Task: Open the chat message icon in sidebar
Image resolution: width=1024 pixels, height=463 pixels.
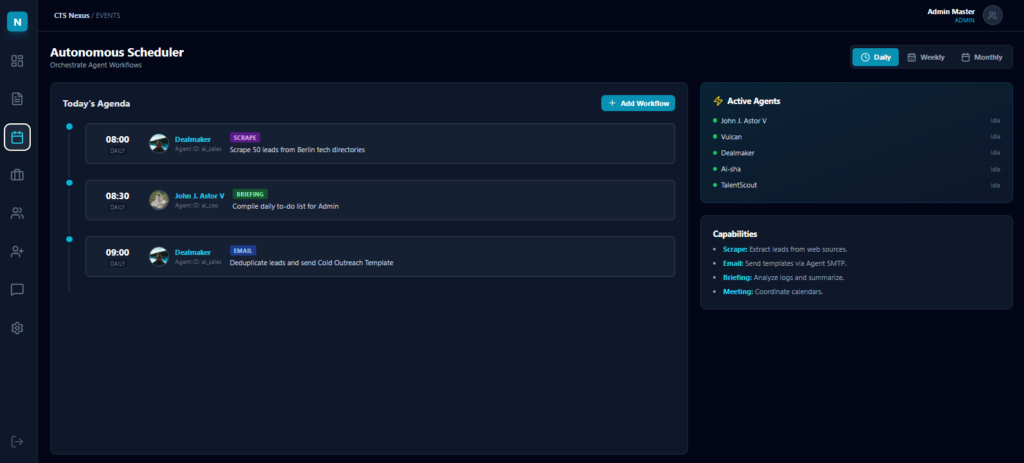Action: (17, 290)
